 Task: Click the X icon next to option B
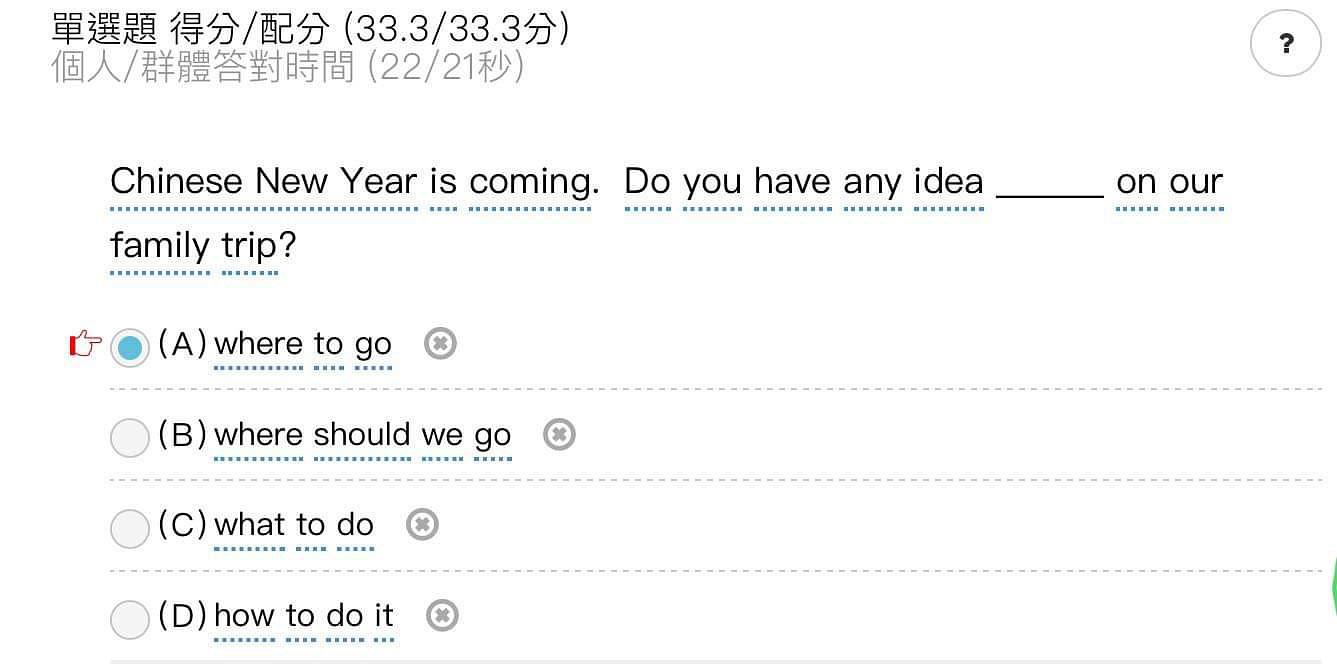(559, 434)
